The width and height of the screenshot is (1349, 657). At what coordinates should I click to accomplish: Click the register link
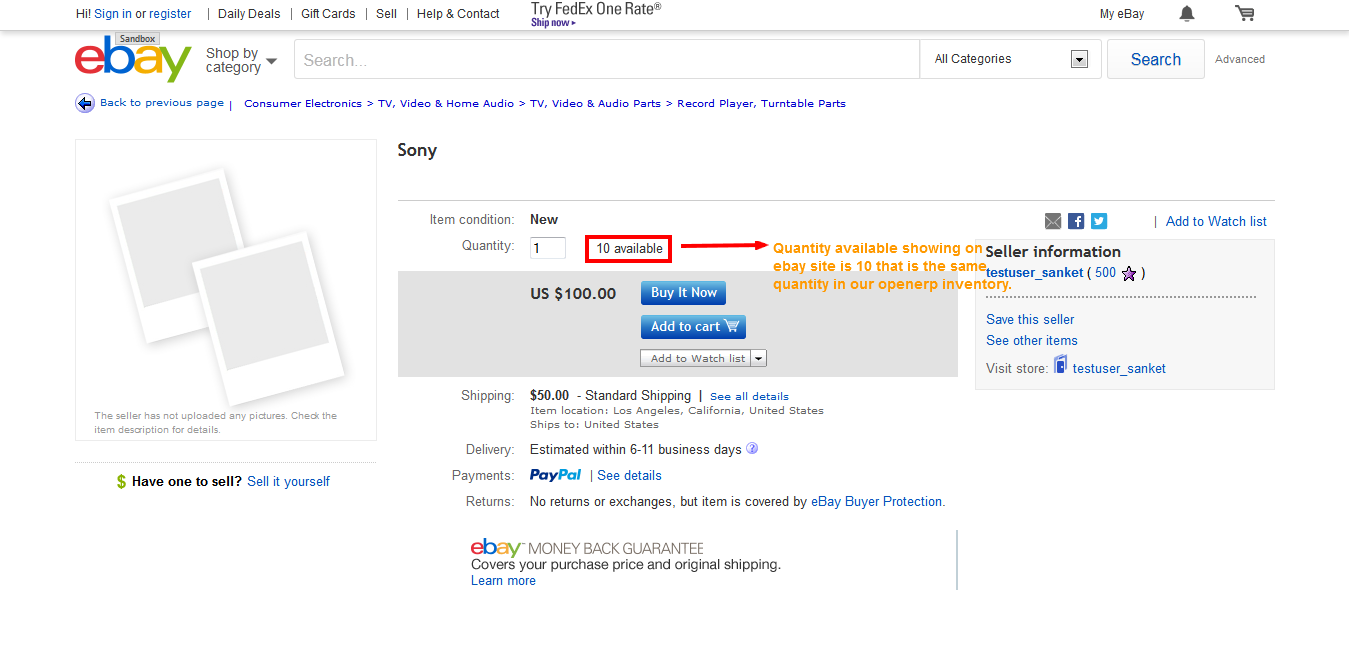(x=170, y=14)
